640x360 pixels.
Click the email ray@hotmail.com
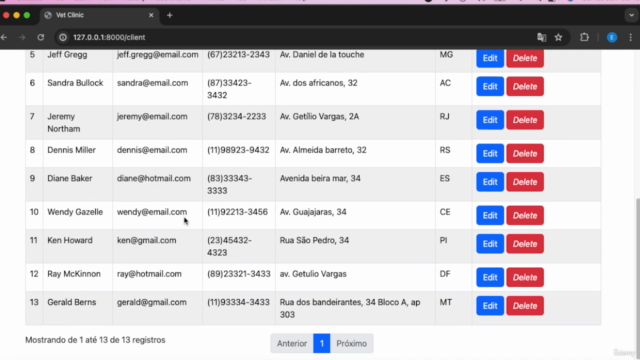pos(149,274)
